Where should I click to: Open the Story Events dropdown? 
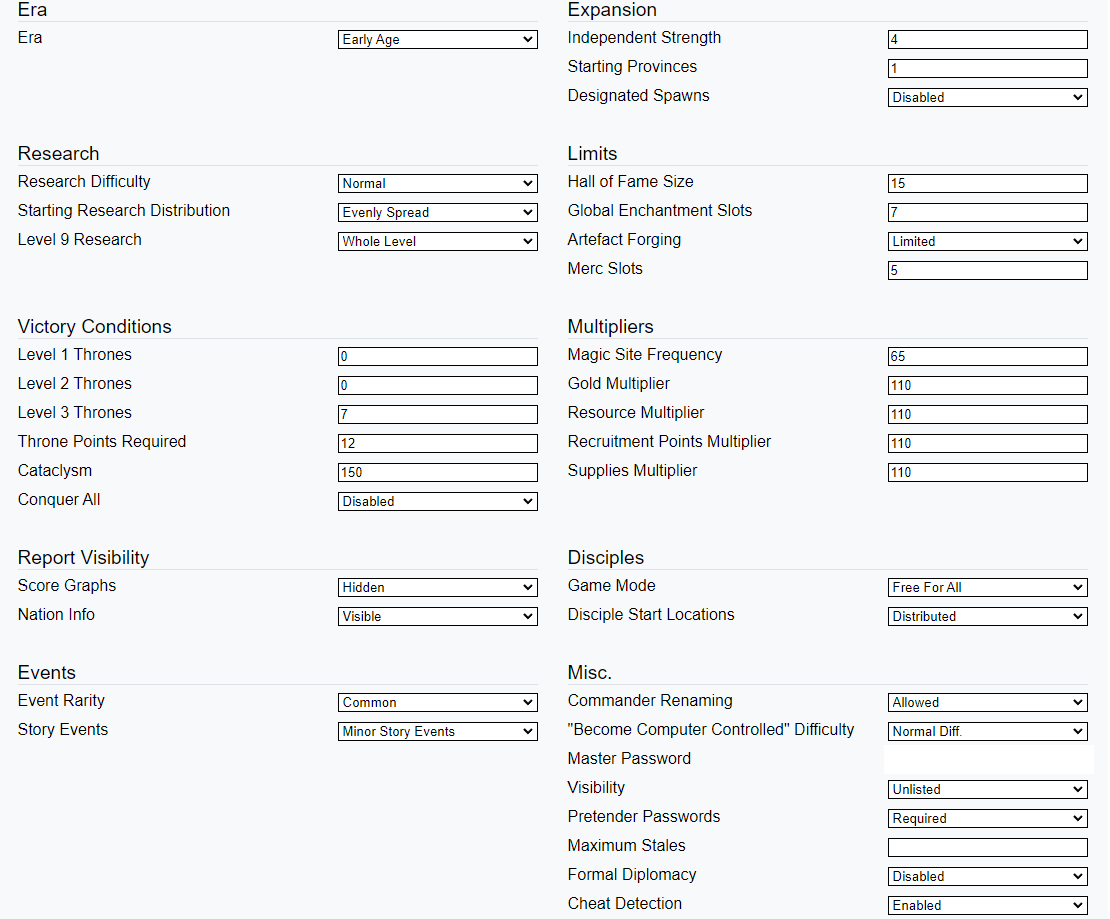click(437, 731)
